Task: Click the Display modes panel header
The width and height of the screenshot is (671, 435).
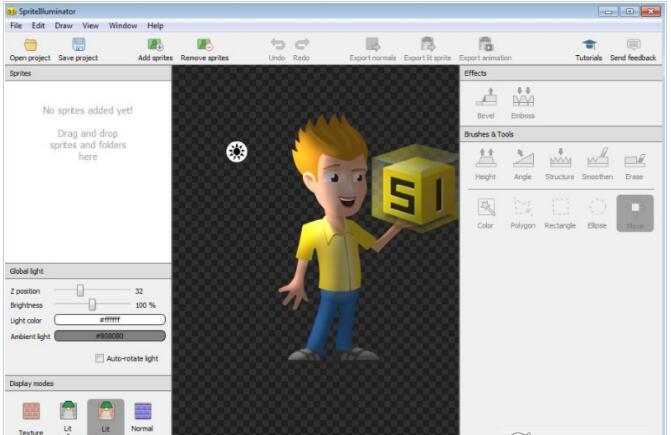Action: tap(88, 384)
